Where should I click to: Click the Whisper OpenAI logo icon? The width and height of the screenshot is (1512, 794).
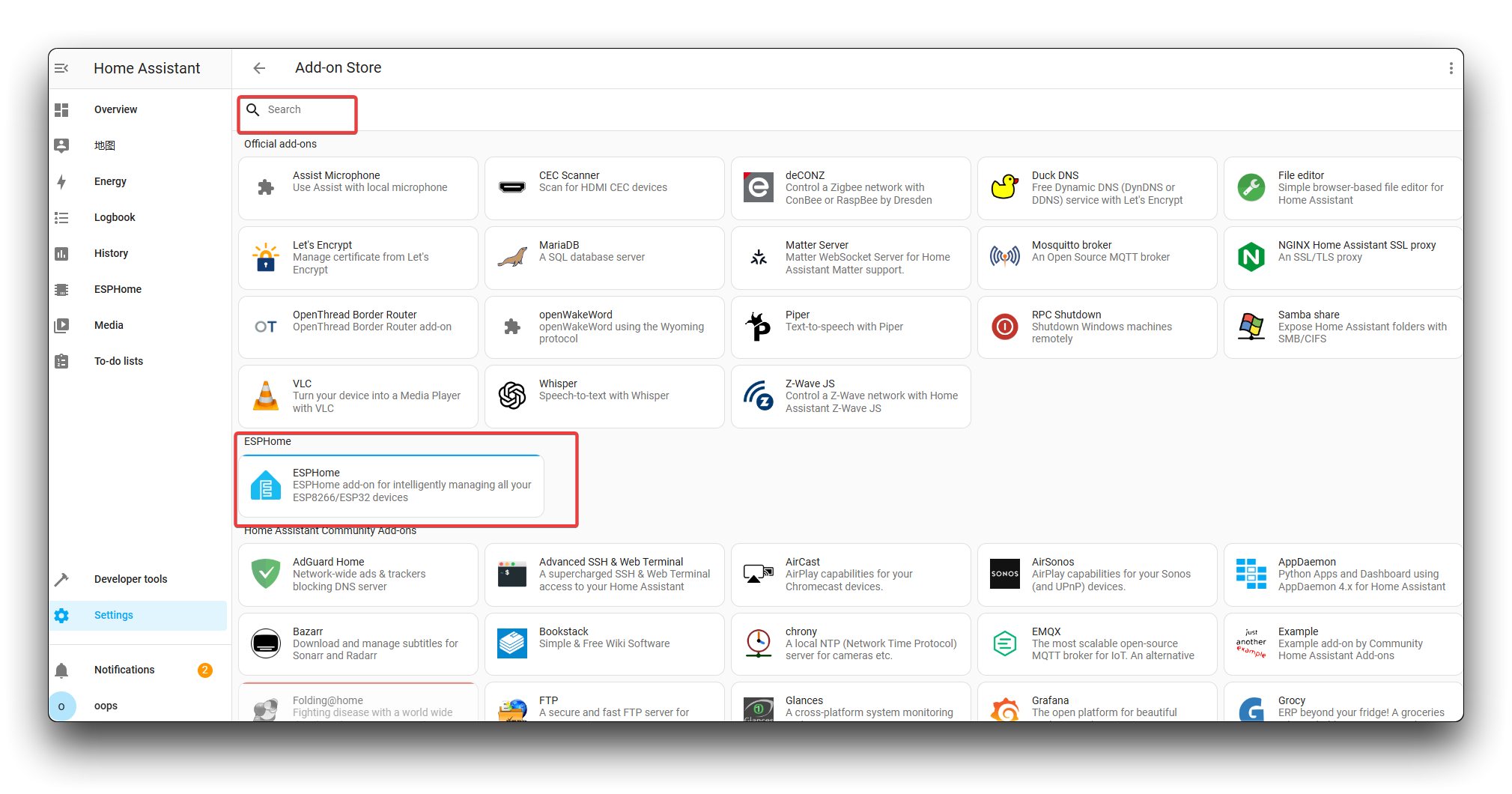point(512,396)
